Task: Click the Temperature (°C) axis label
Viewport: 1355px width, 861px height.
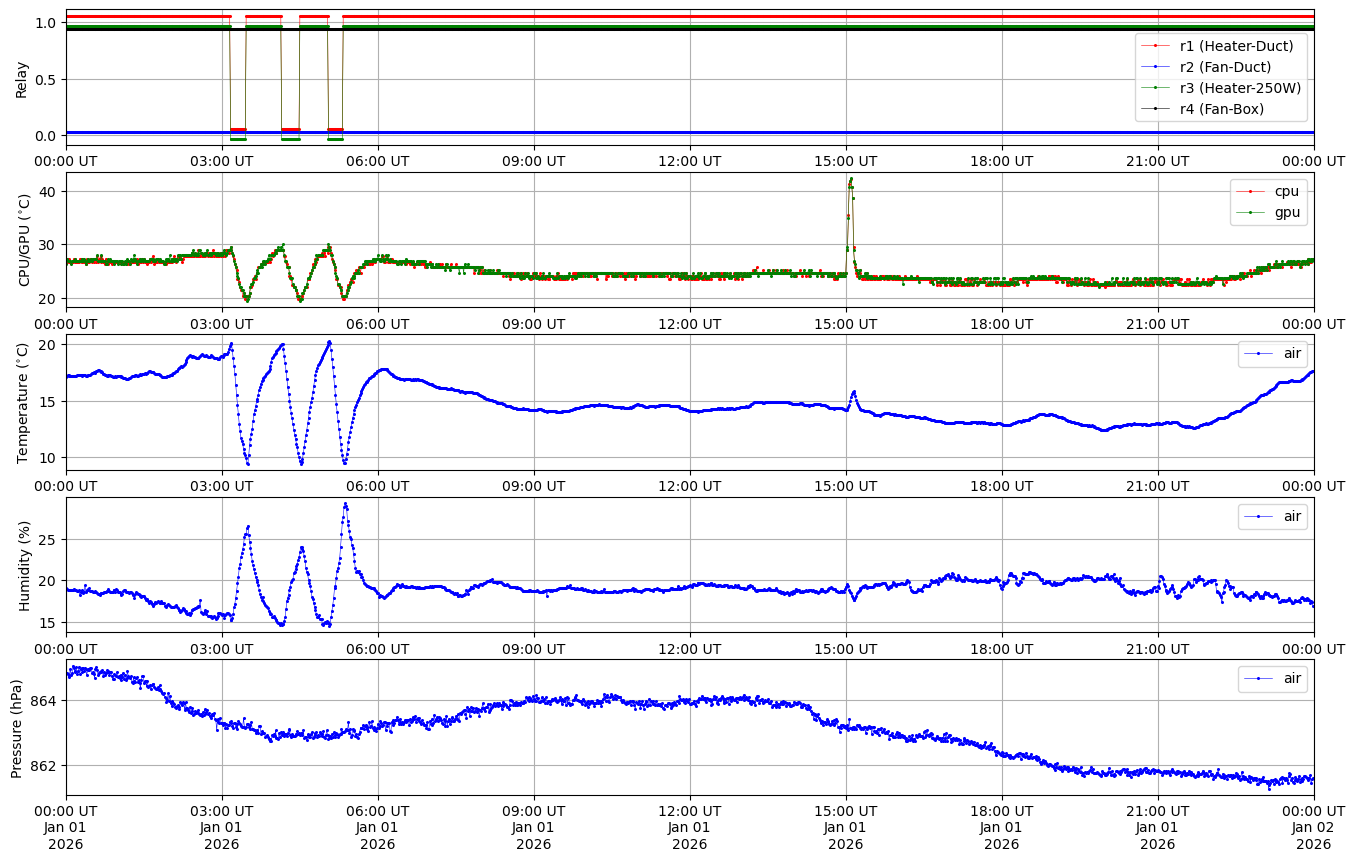Action: coord(22,402)
